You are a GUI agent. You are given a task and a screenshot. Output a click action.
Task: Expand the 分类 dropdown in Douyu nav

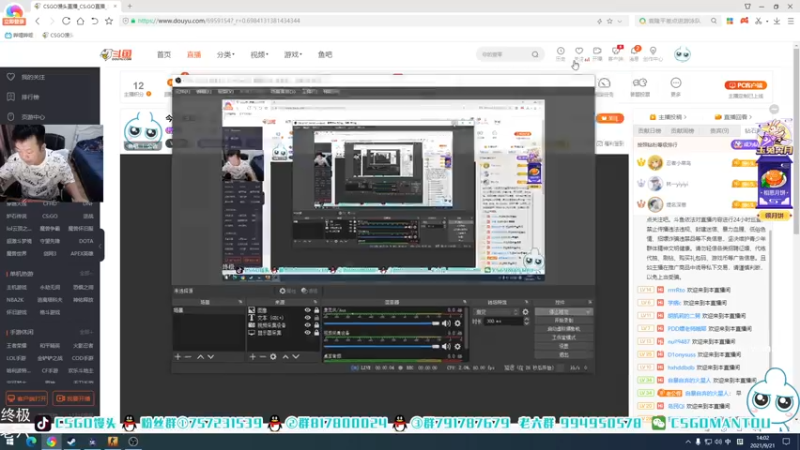point(226,55)
